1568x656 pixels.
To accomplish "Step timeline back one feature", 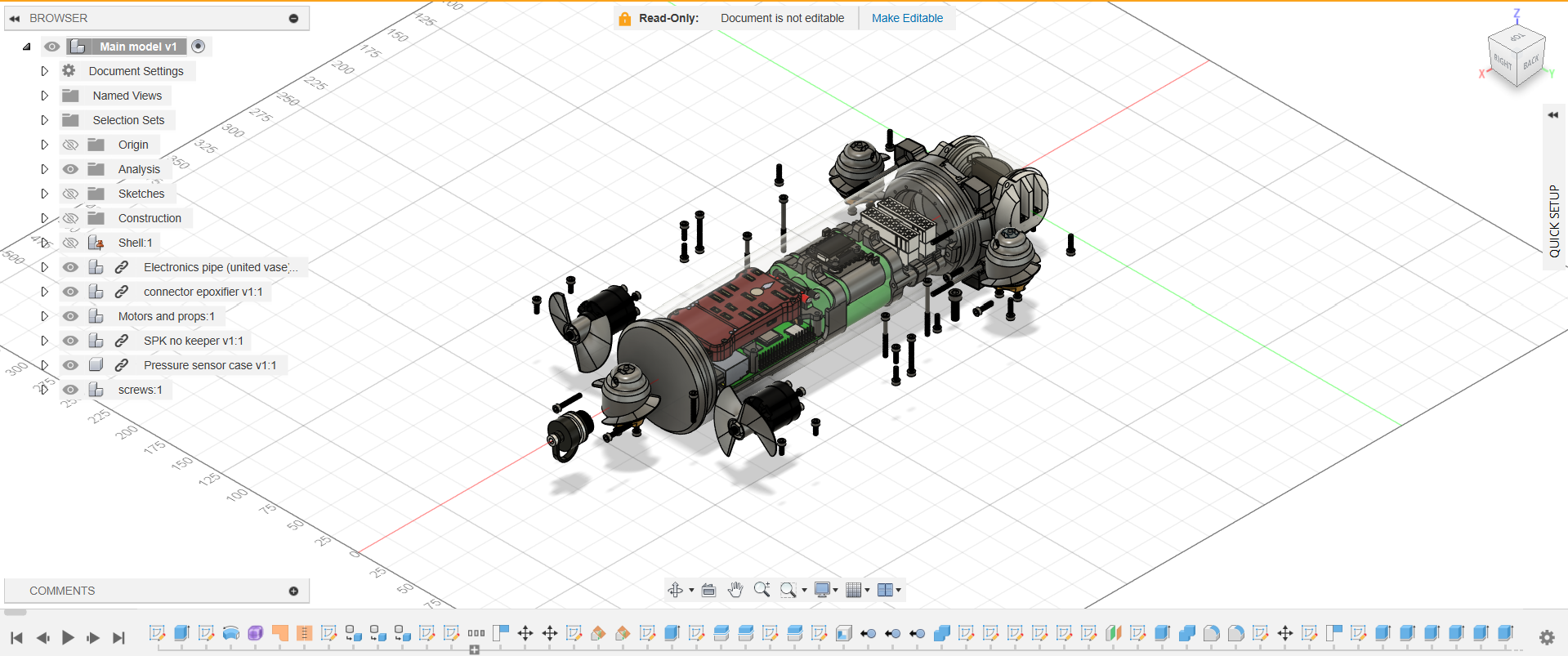I will (42, 637).
